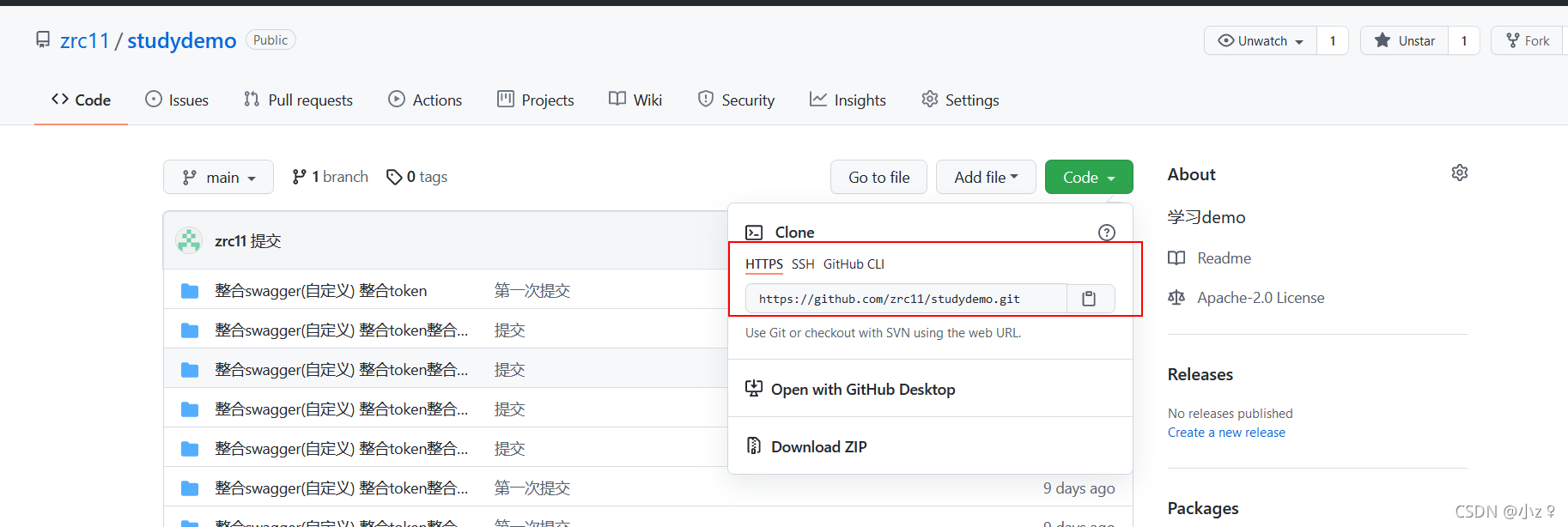This screenshot has width=1568, height=527.
Task: Open the repository Settings tab
Action: tap(960, 100)
